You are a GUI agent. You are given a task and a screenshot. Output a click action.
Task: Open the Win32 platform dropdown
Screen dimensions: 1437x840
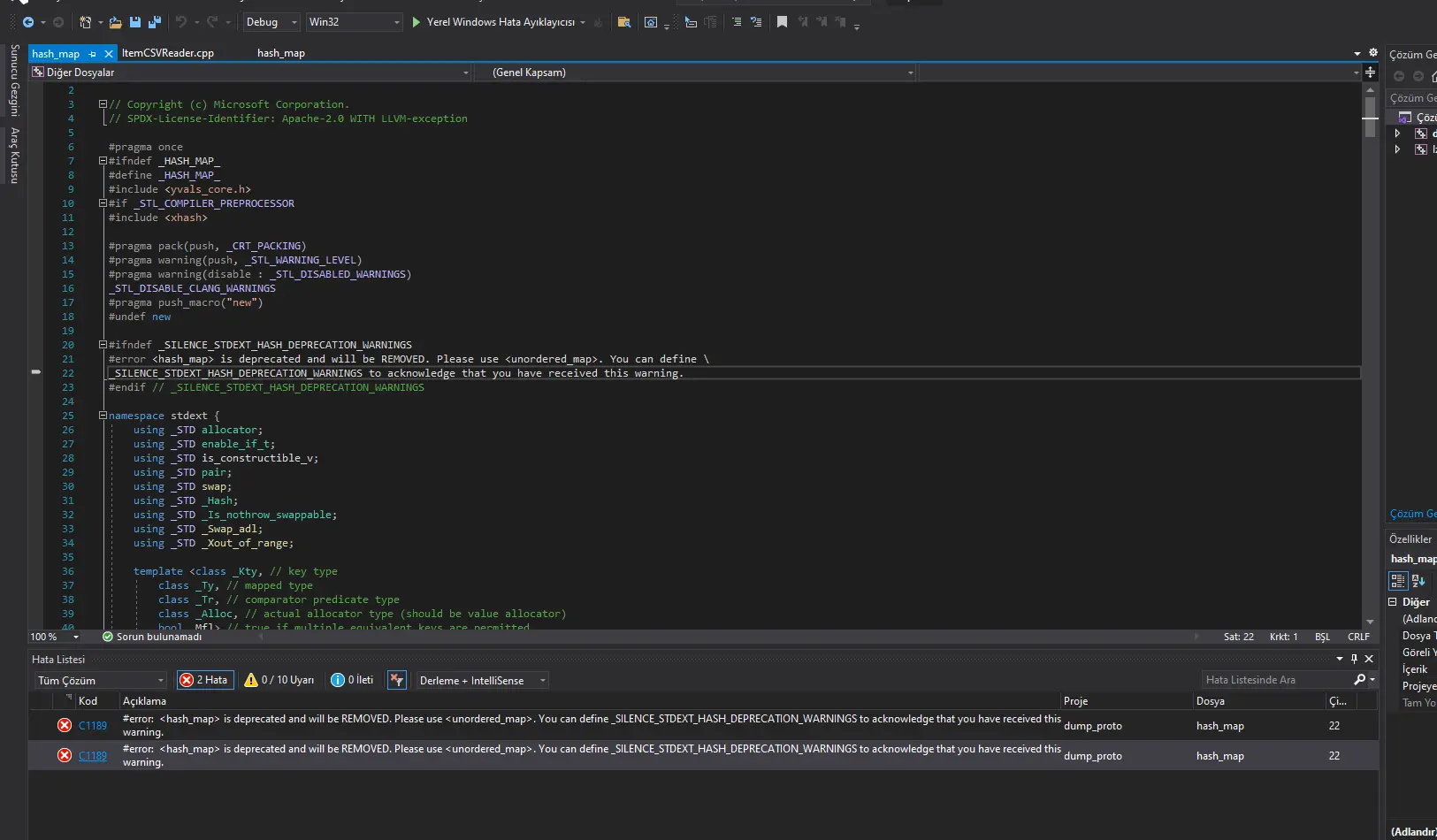point(355,22)
